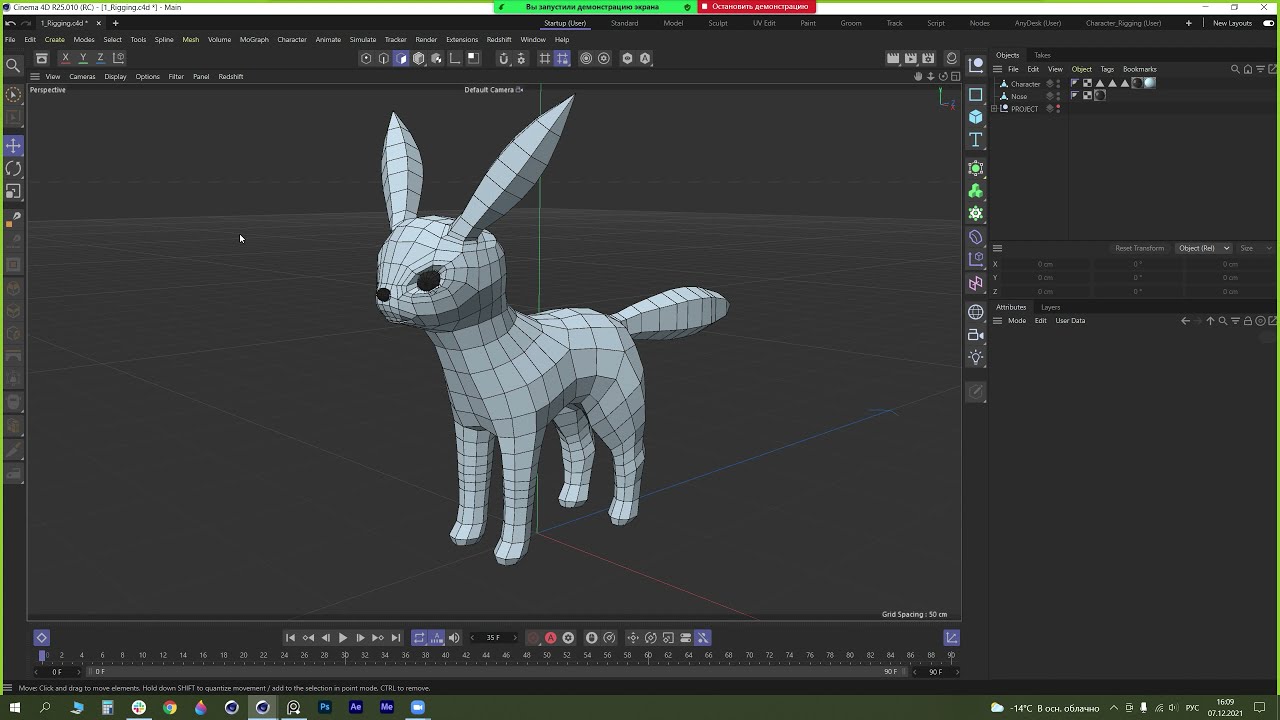Image resolution: width=1280 pixels, height=720 pixels.
Task: Click keyframe diamond icon left of timeline
Action: click(41, 638)
